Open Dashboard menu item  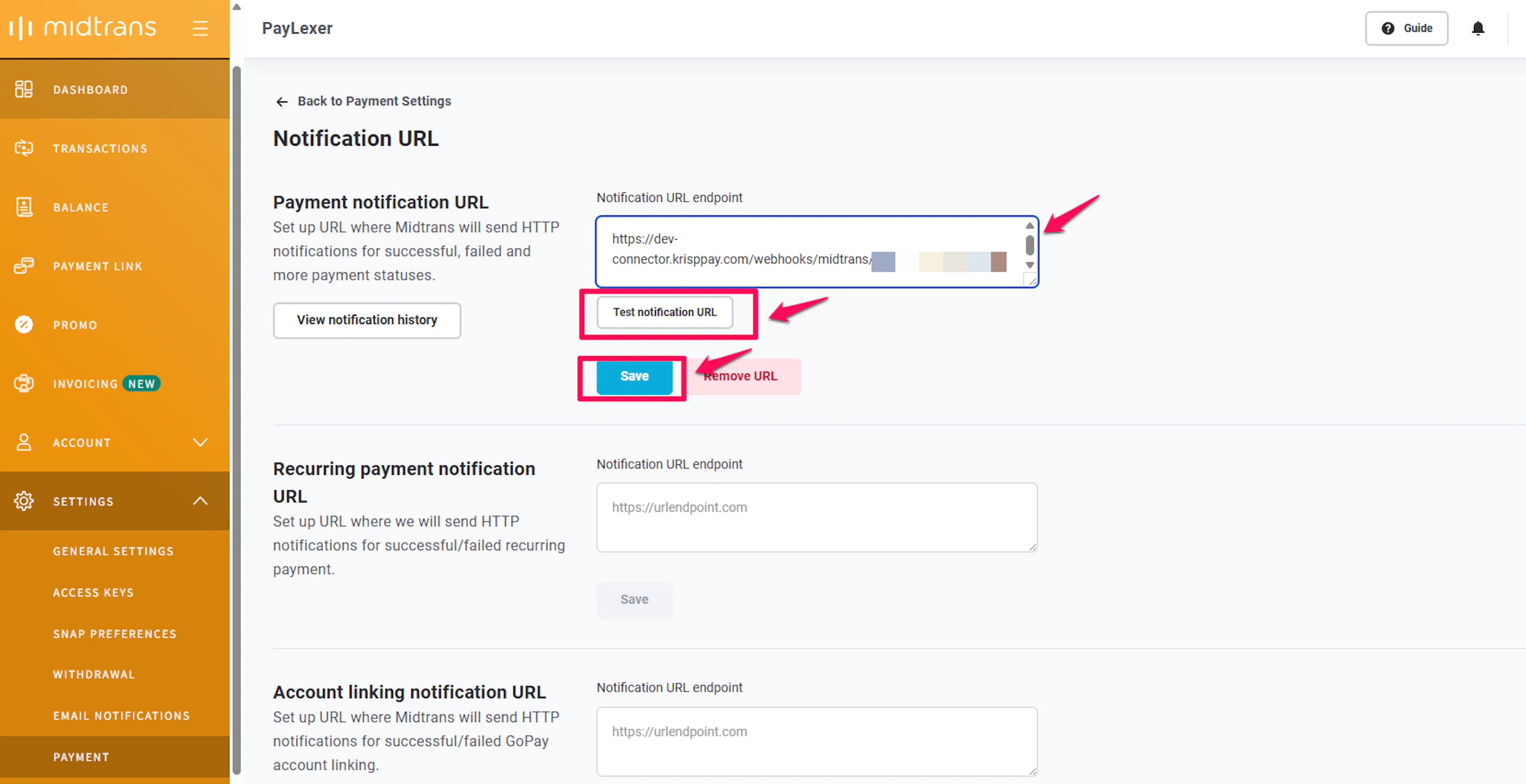click(114, 89)
